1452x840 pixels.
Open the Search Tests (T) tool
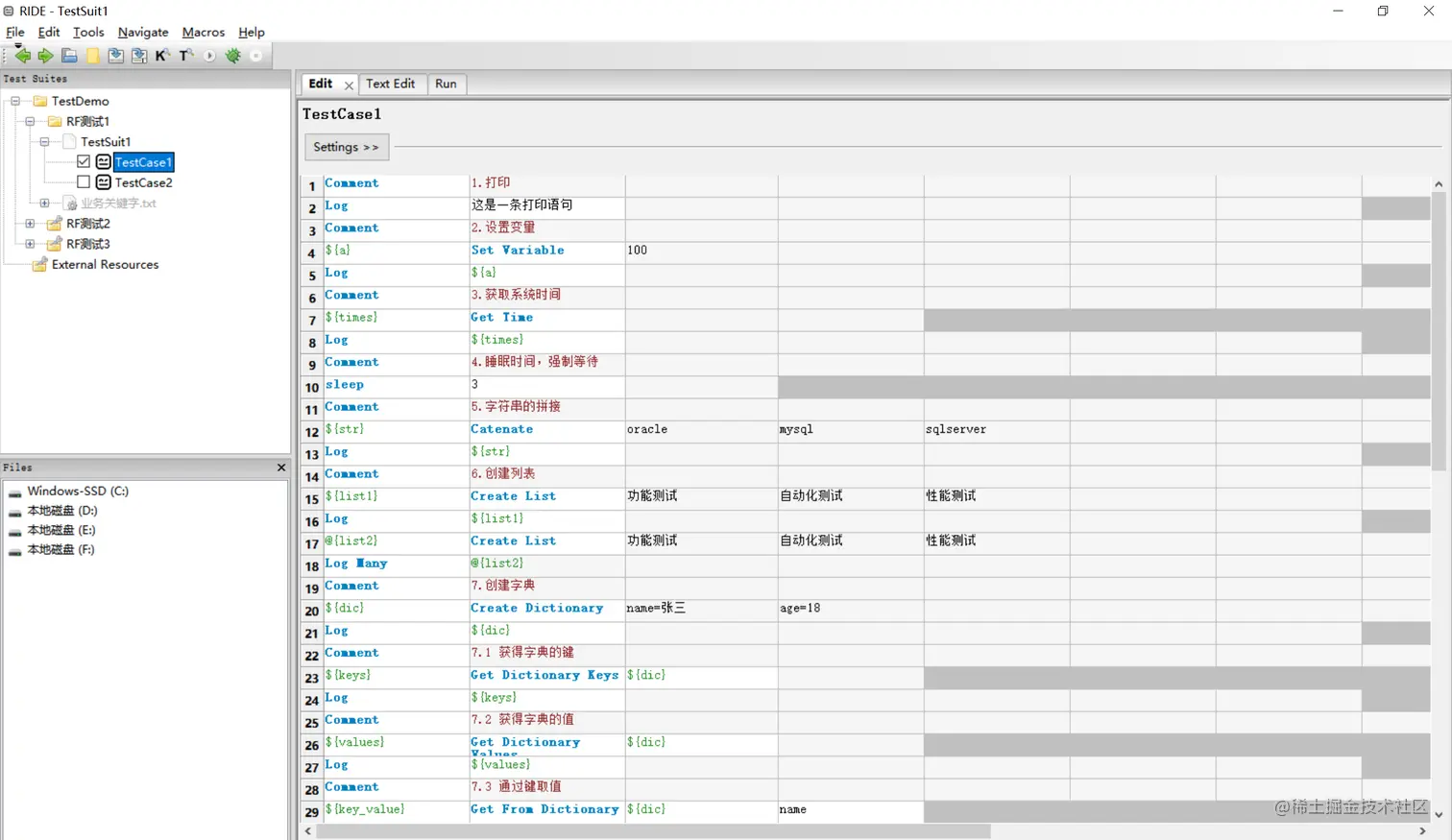(x=186, y=56)
